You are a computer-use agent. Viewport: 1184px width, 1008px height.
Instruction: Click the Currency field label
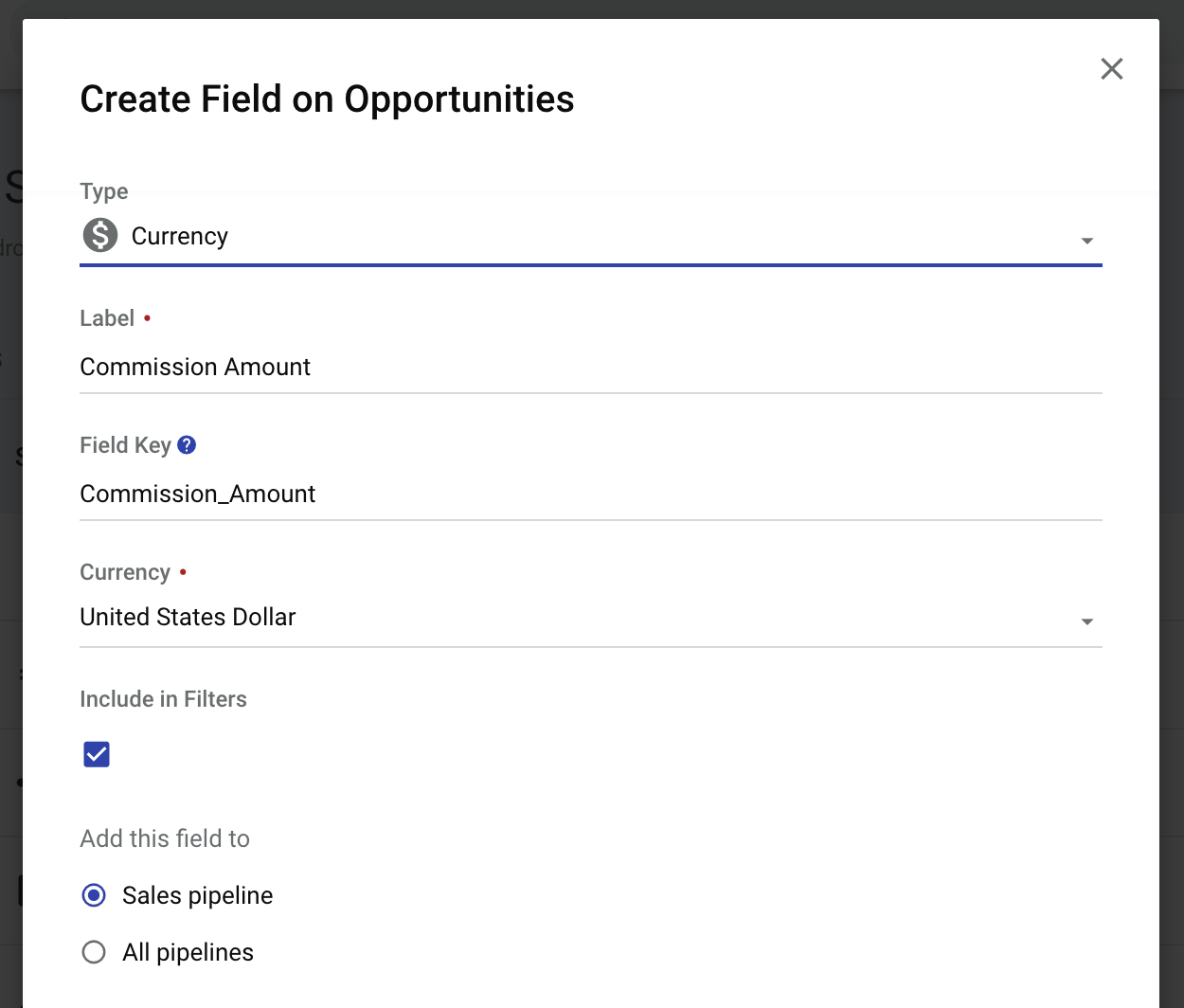(125, 572)
